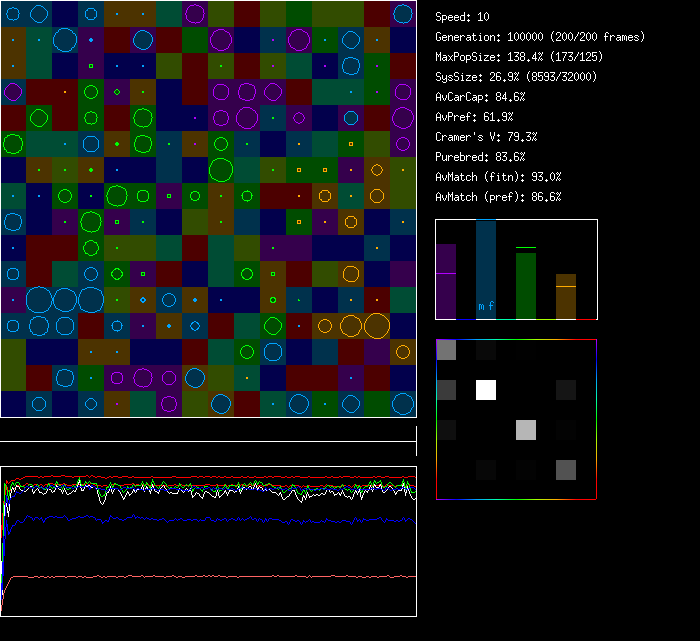
Task: Click the bright white square in the matrix
Action: (486, 390)
